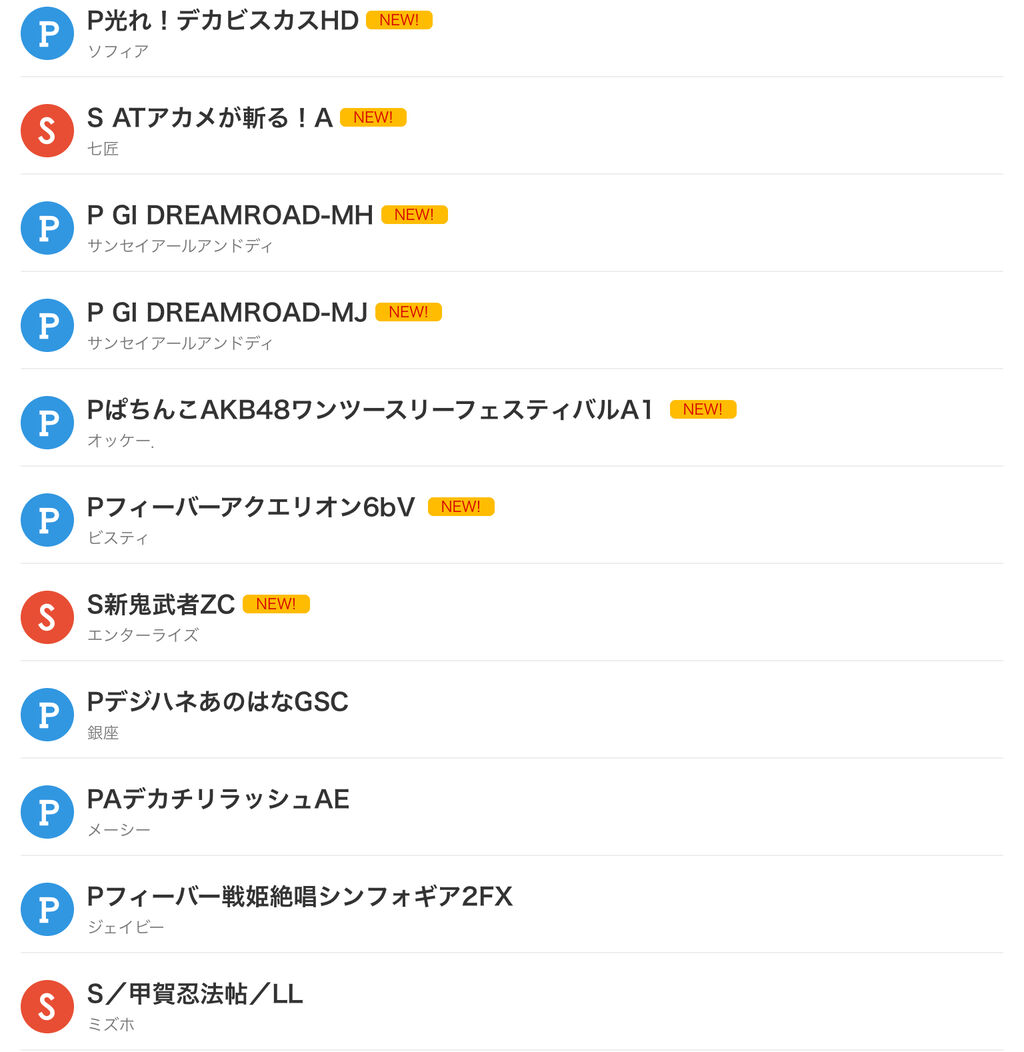Screen dimensions: 1024x1052
Task: Select the PぱちんこAKB48ワンツースリーフェスティバルA1 title
Action: click(x=370, y=410)
